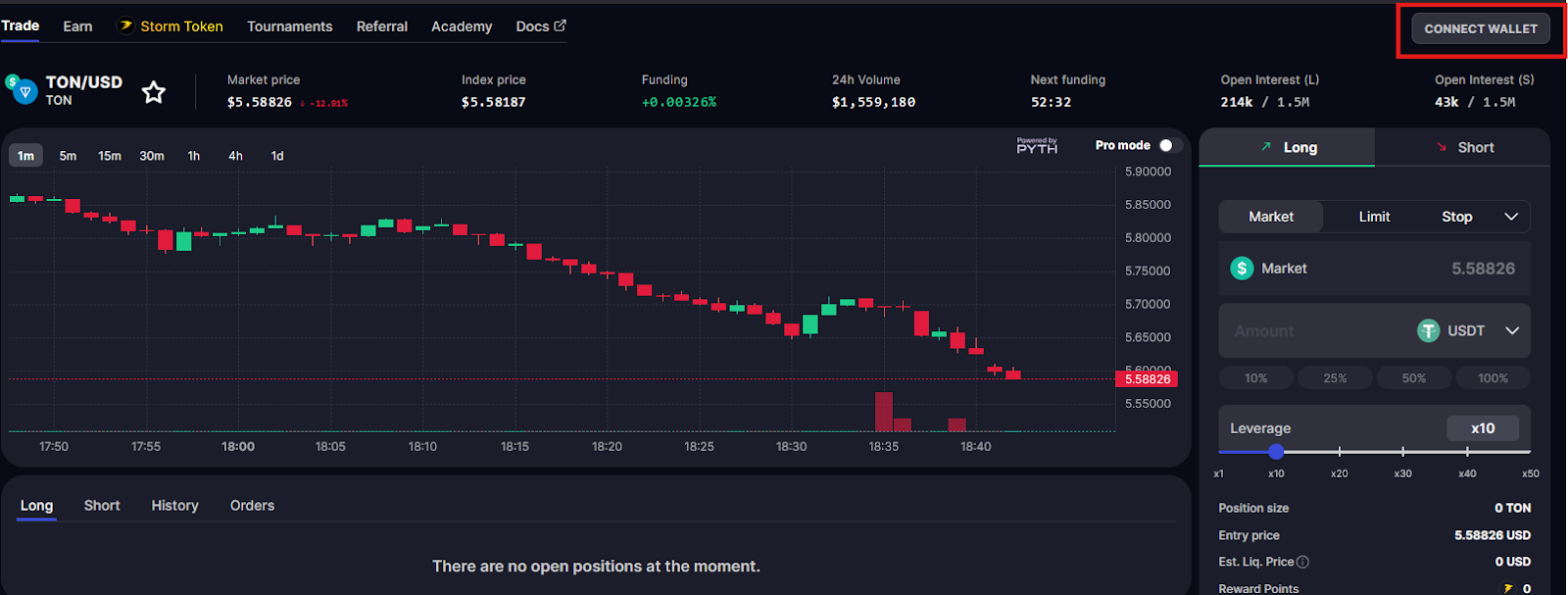
Task: Open the Short positions tab below chart
Action: 102,506
